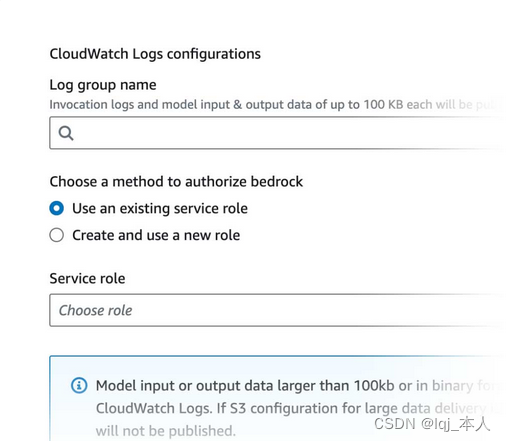Viewport: 506px width, 441px height.
Task: Click the magnifier icon in the log group field
Action: (x=66, y=133)
